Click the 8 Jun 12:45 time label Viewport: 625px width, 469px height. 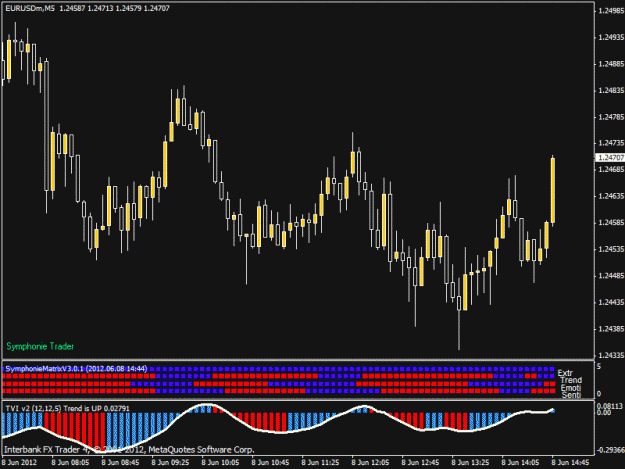coord(420,463)
